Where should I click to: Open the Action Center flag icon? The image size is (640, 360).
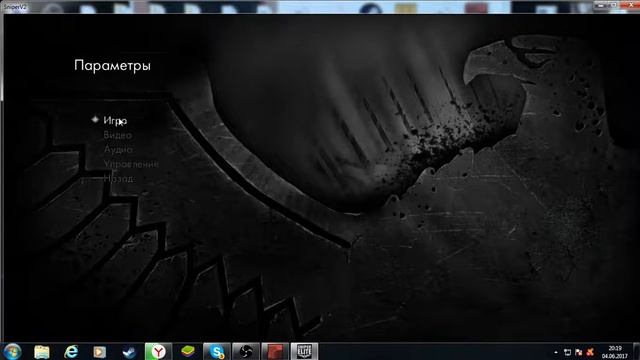pos(578,352)
